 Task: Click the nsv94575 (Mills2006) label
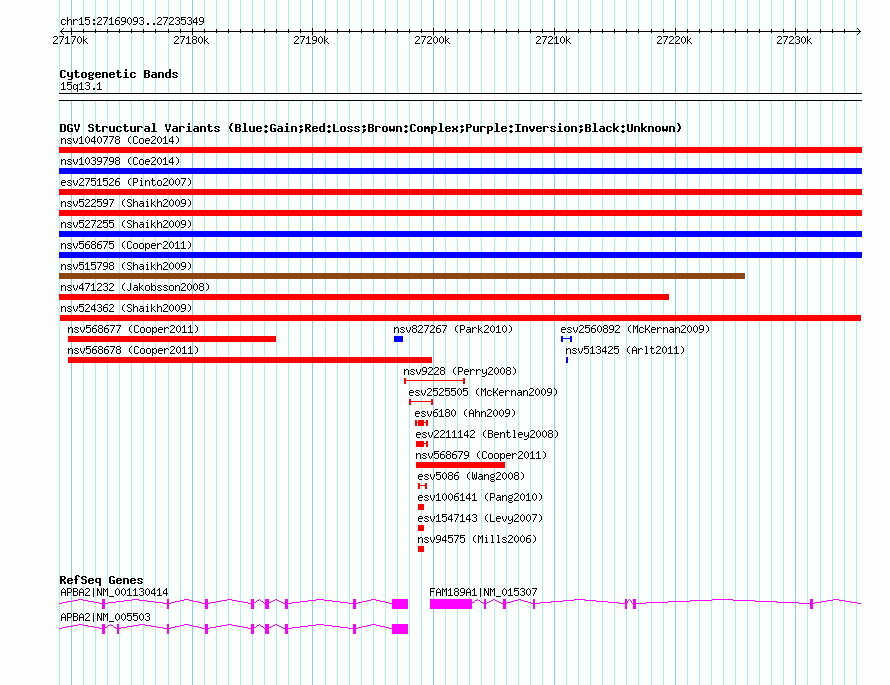477,539
